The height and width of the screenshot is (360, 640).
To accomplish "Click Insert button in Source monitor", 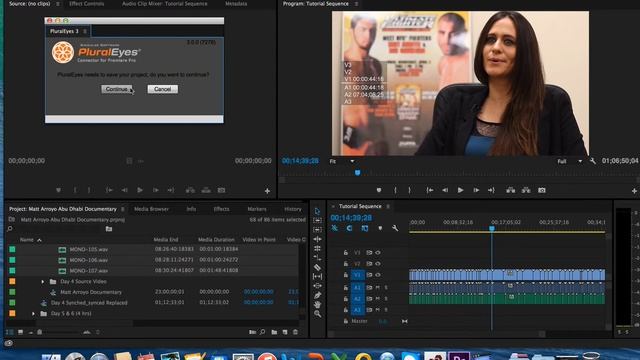I will coord(190,190).
